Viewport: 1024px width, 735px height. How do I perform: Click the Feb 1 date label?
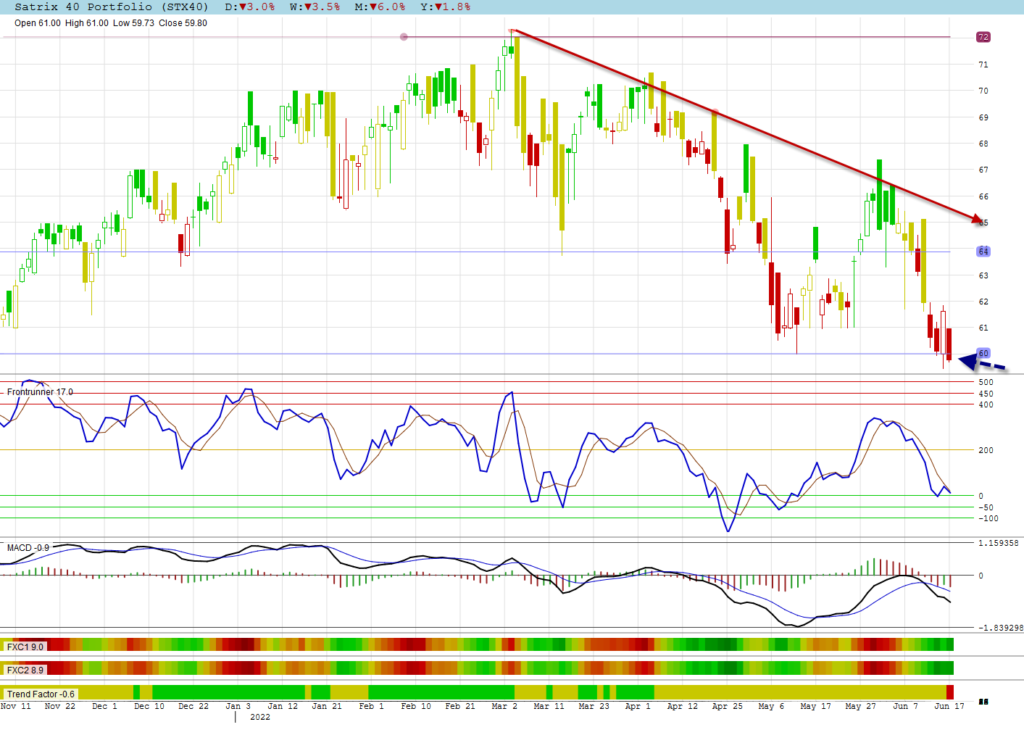pyautogui.click(x=371, y=706)
